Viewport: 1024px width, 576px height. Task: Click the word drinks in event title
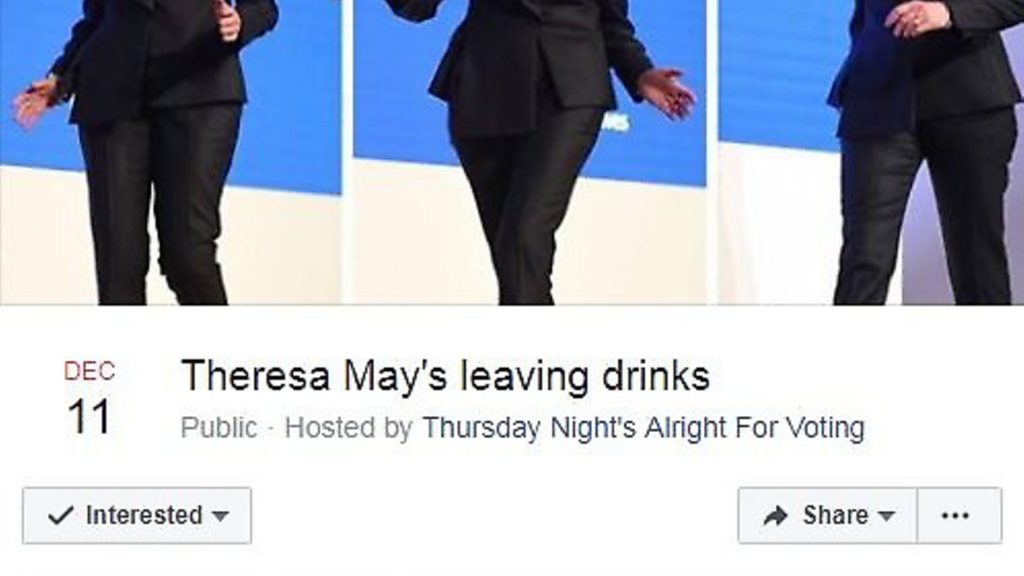[656, 377]
